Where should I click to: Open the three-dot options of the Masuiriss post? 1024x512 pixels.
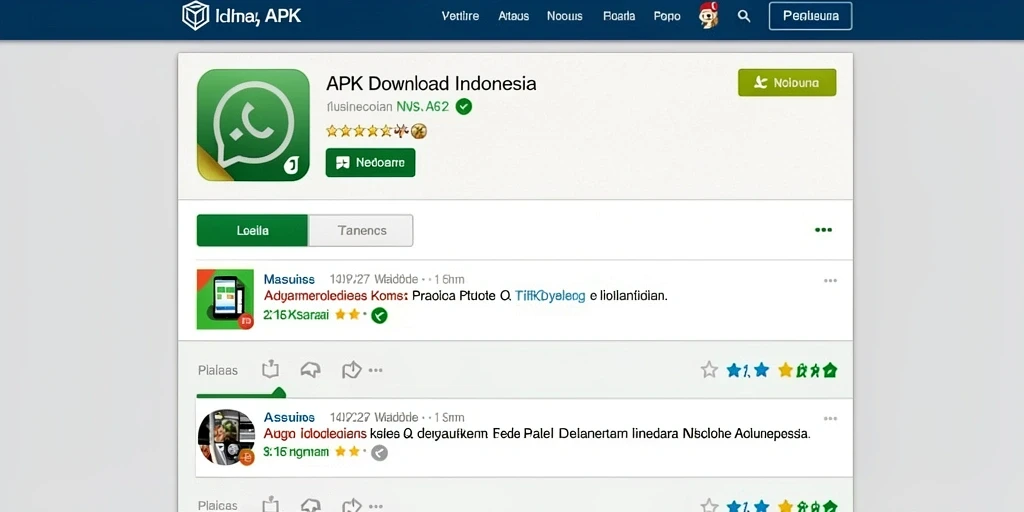click(830, 281)
